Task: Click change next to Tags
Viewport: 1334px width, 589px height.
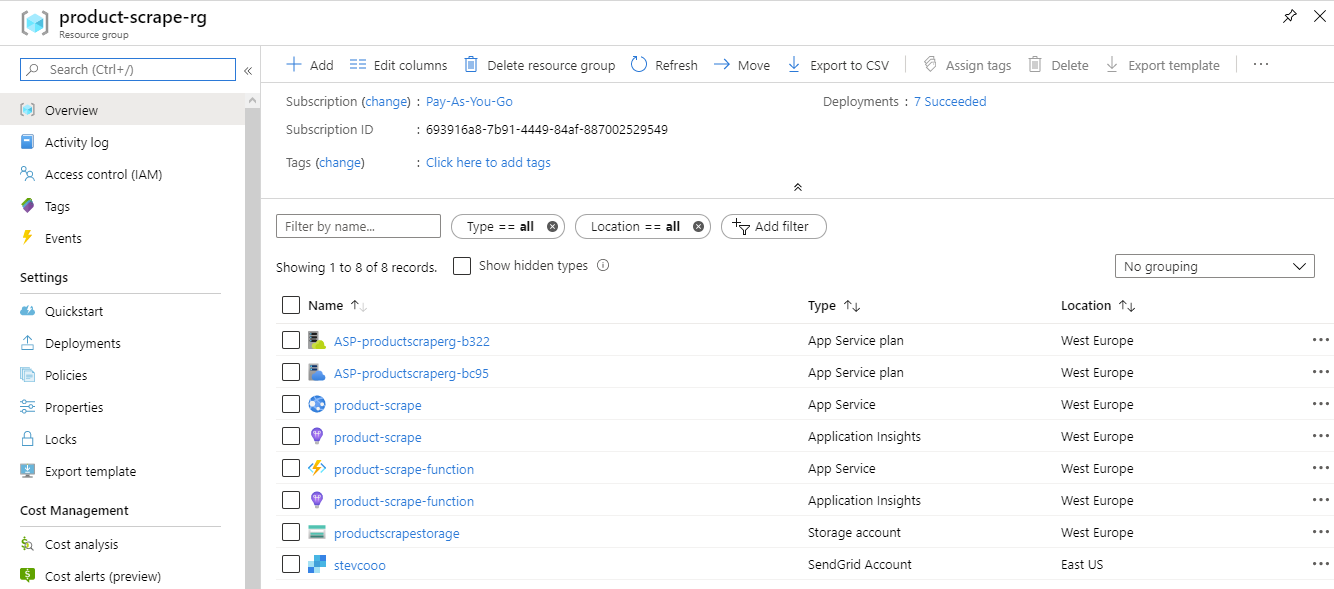Action: tap(340, 162)
